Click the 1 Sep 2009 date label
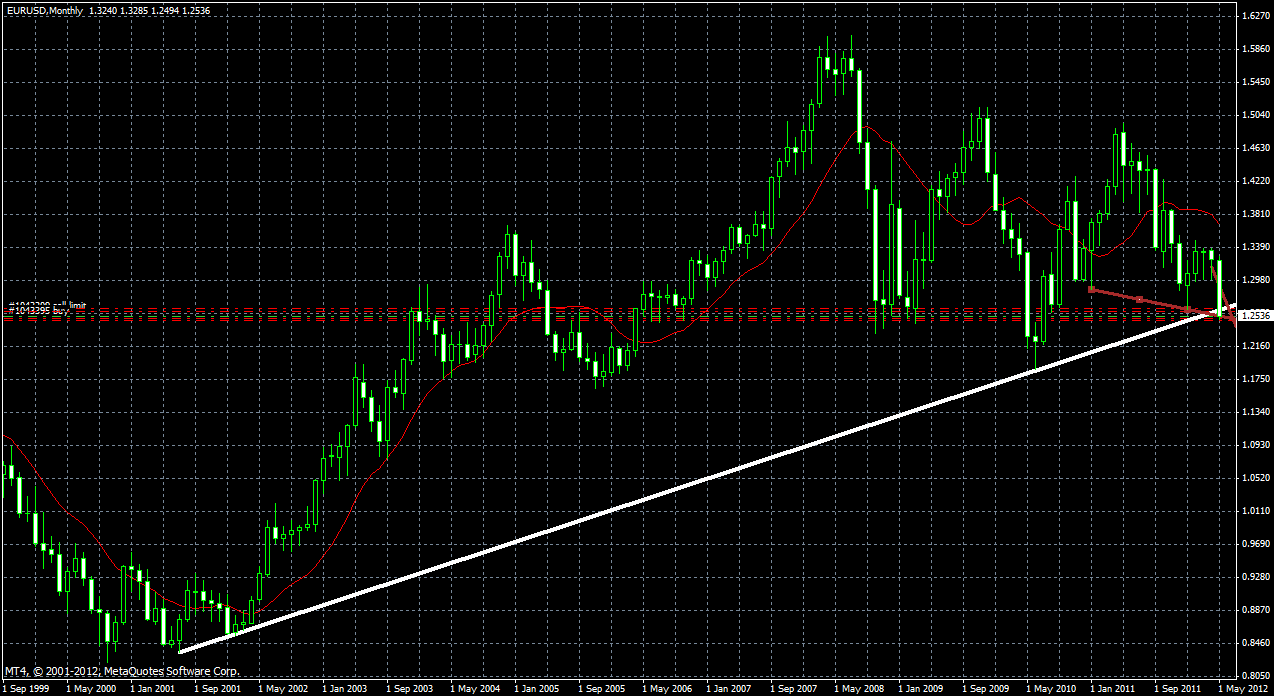 click(985, 689)
